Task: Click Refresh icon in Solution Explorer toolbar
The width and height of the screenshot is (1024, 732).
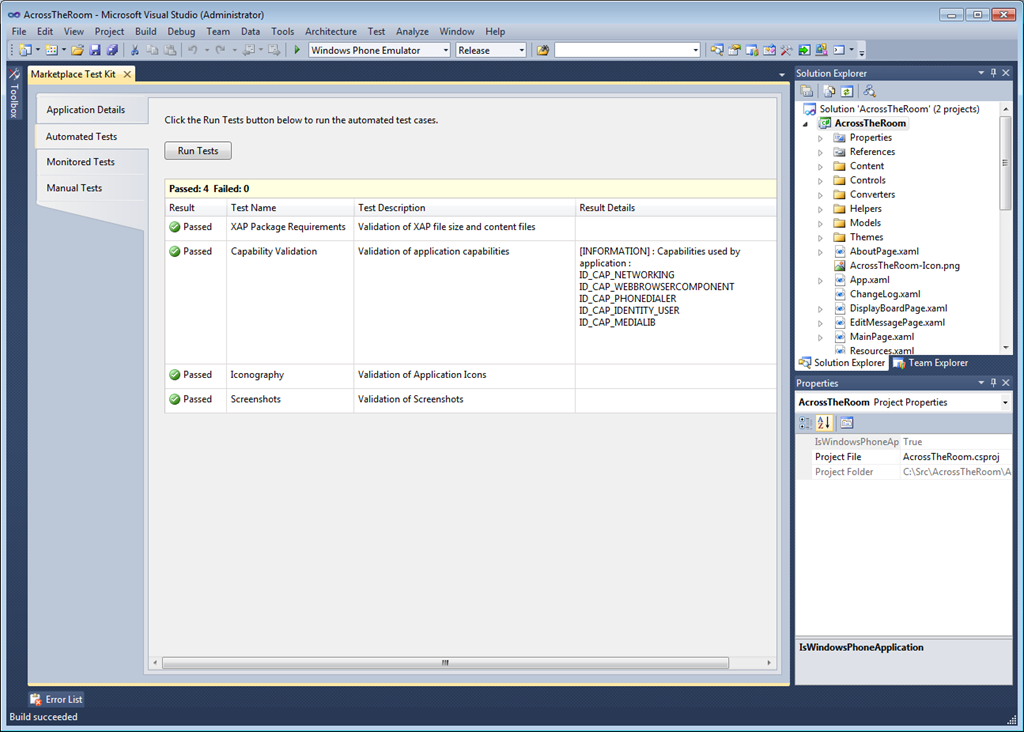Action: click(x=846, y=91)
